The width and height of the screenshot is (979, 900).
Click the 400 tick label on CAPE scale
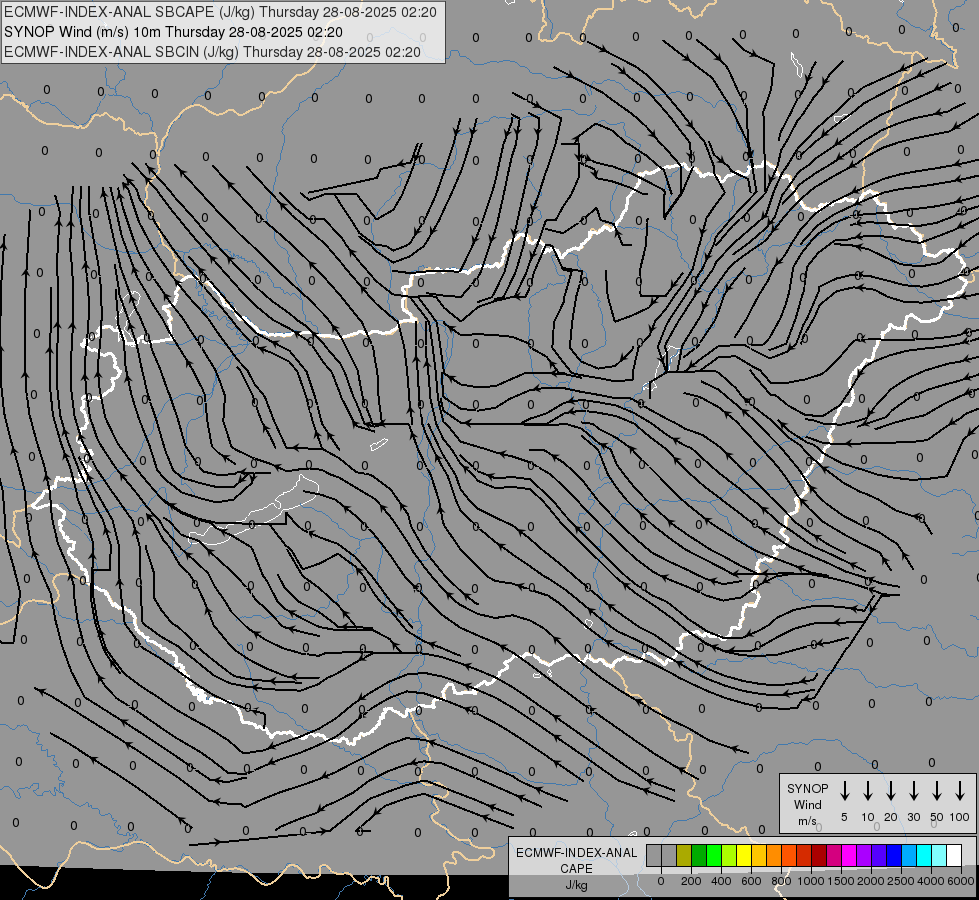coord(721,881)
